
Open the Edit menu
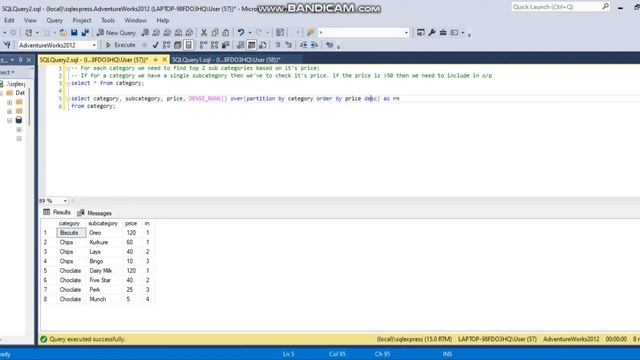coord(9,20)
